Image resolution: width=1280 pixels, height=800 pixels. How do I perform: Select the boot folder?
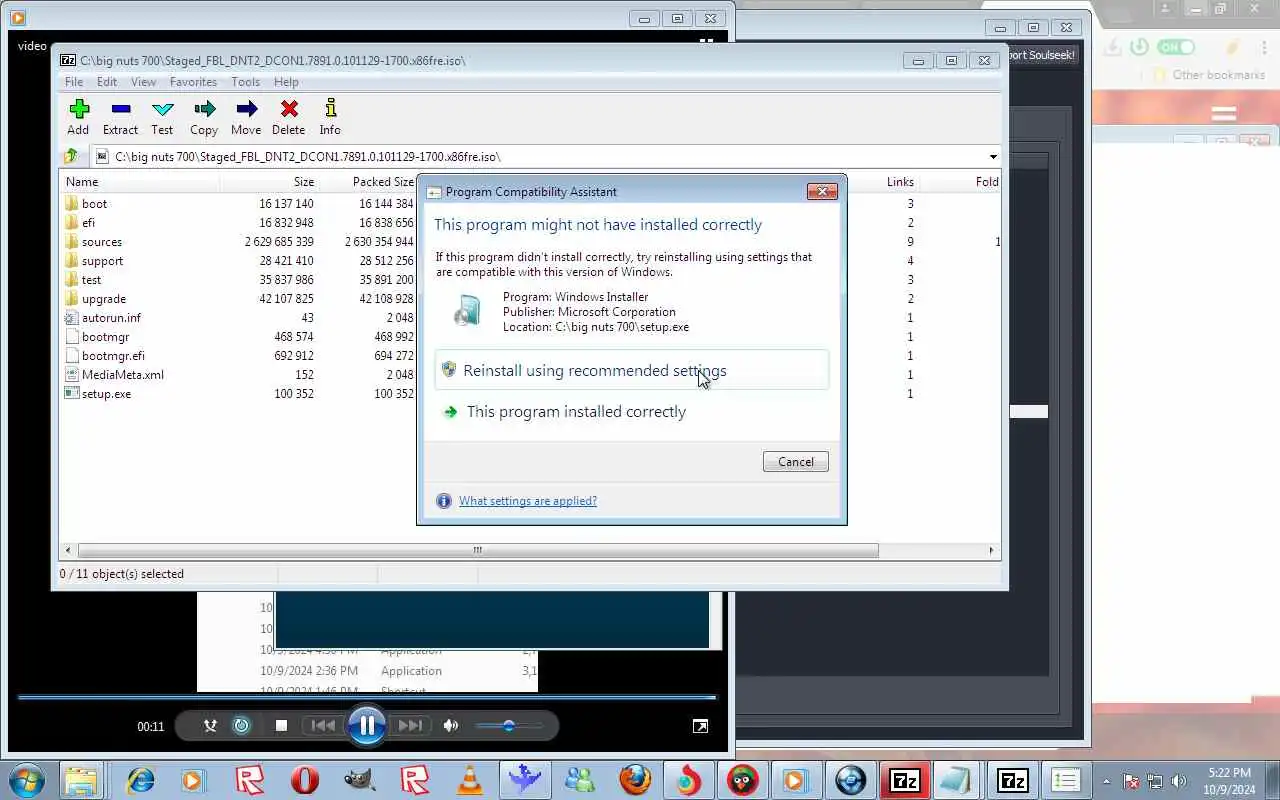[94, 203]
